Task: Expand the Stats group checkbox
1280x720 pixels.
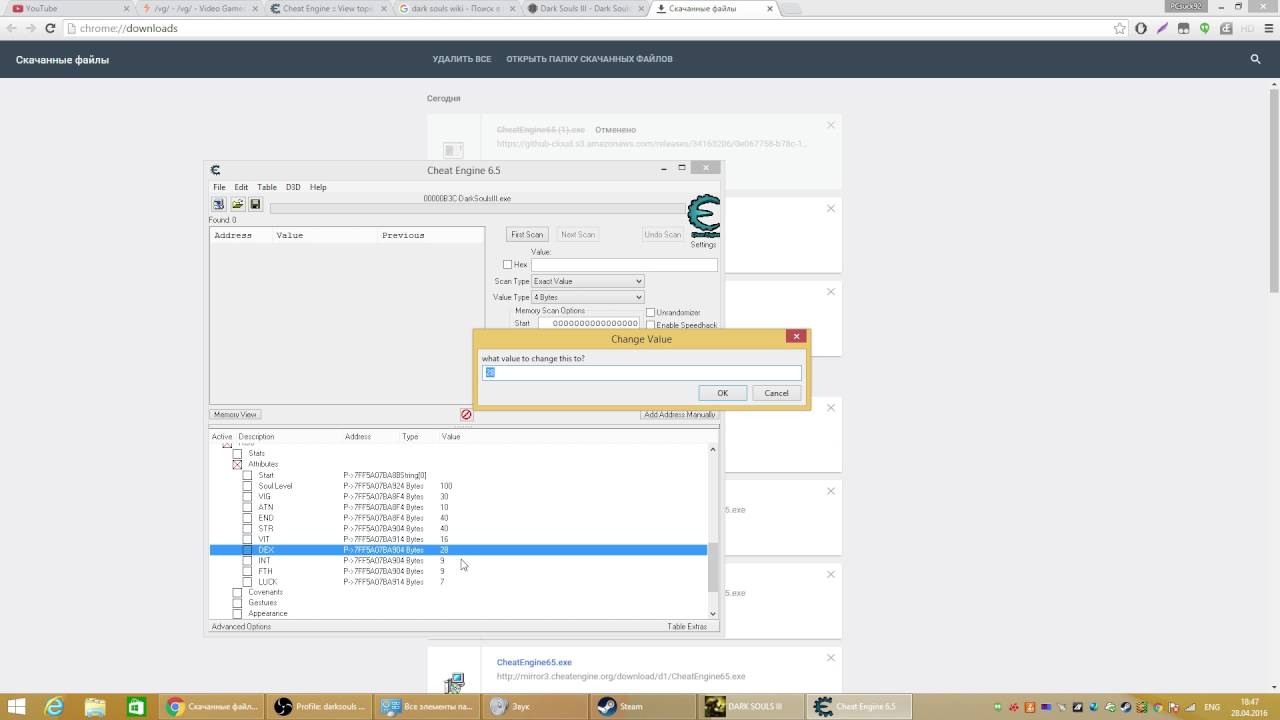Action: 237,454
